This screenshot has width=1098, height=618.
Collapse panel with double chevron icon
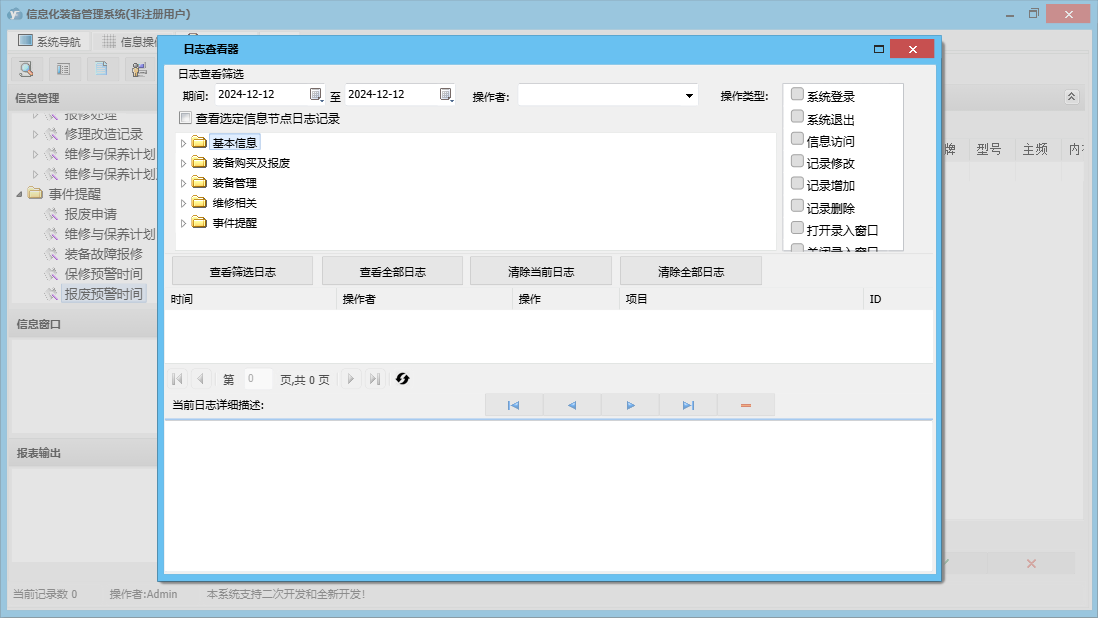click(1071, 97)
